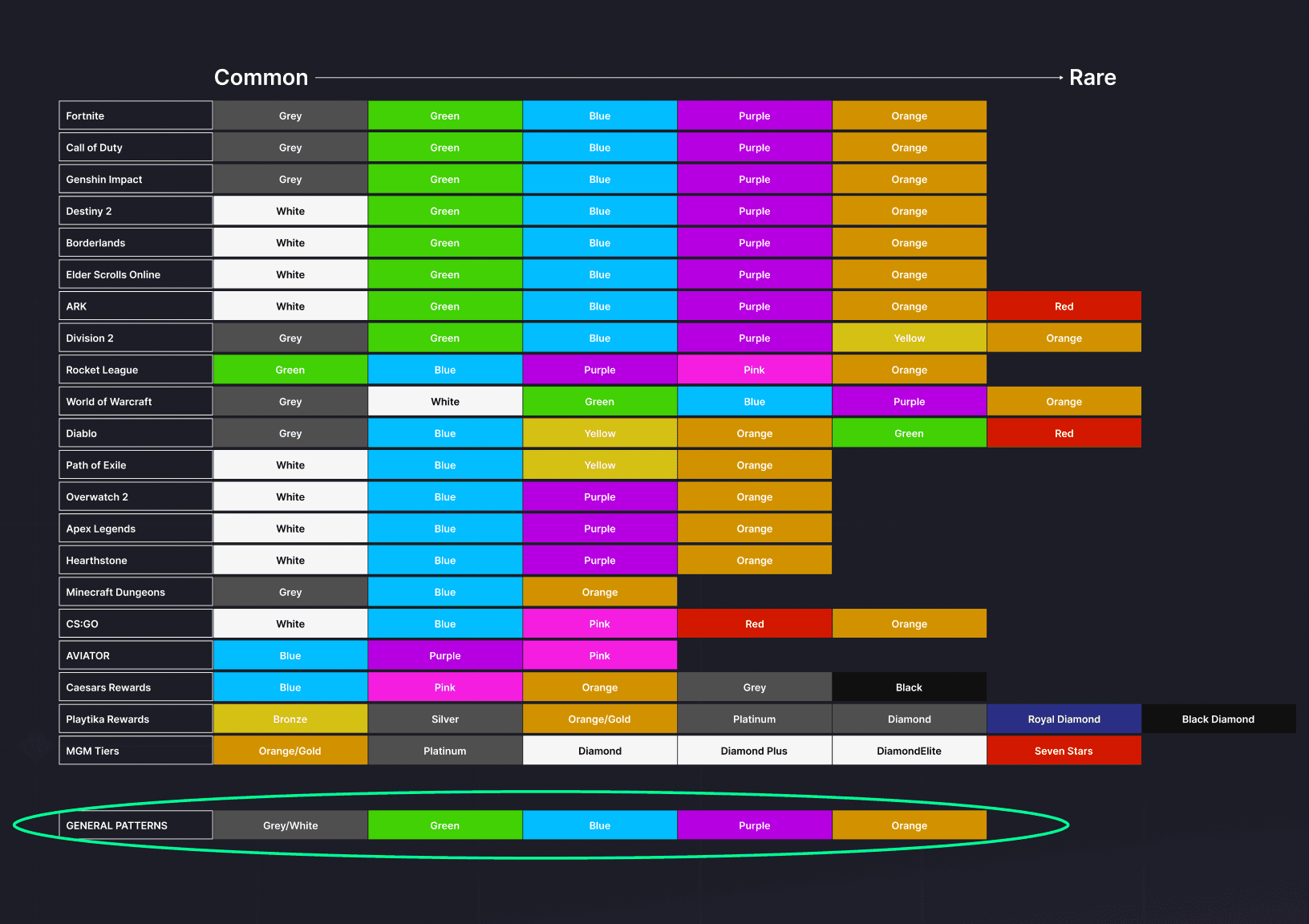
Task: Click the Rare heading
Action: point(1092,78)
